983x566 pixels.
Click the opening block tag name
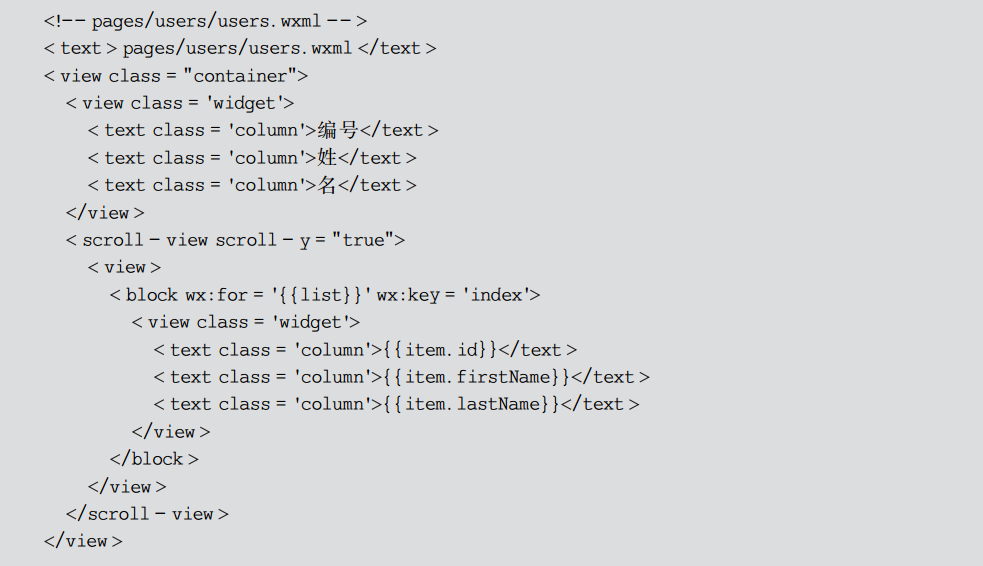click(152, 295)
